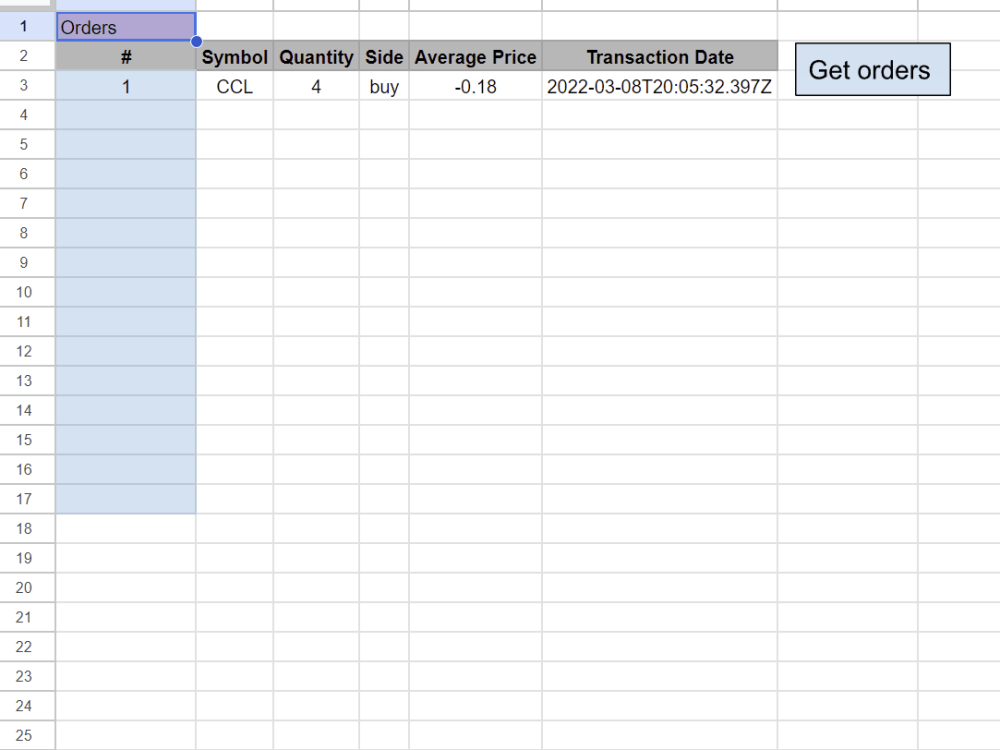Viewport: 1000px width, 750px height.
Task: Select the 2022-03-08T20:05:32.397Z date cell
Action: pos(660,86)
